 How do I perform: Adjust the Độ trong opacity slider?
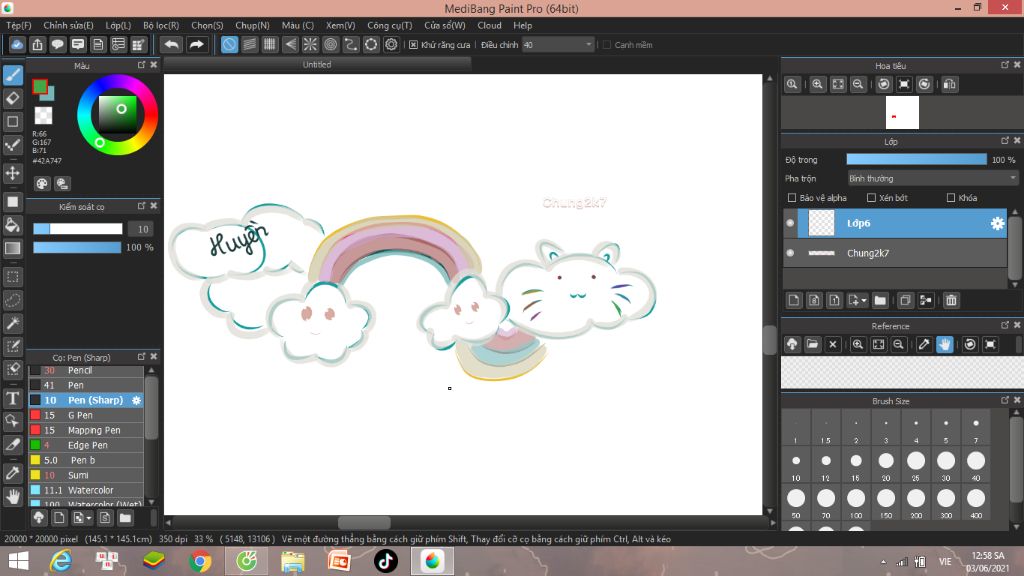tap(917, 159)
